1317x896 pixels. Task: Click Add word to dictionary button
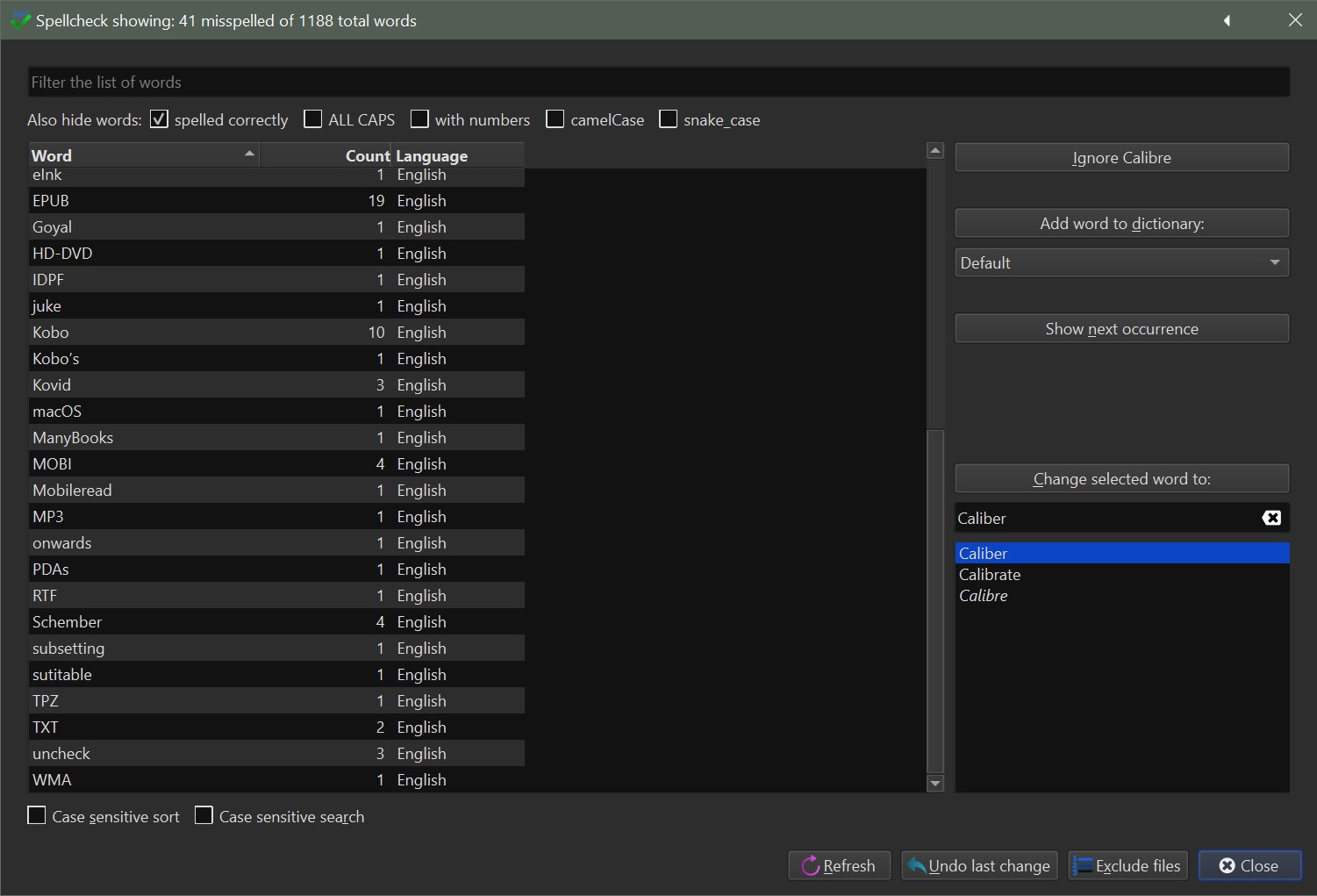[x=1121, y=224]
